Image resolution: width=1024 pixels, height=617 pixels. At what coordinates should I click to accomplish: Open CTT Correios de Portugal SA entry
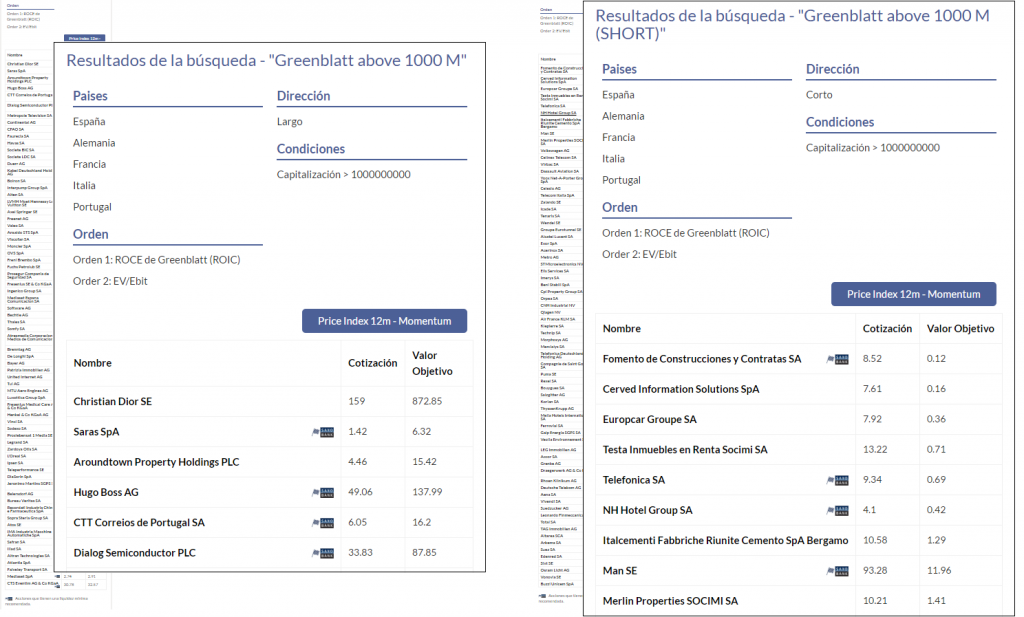point(138,522)
